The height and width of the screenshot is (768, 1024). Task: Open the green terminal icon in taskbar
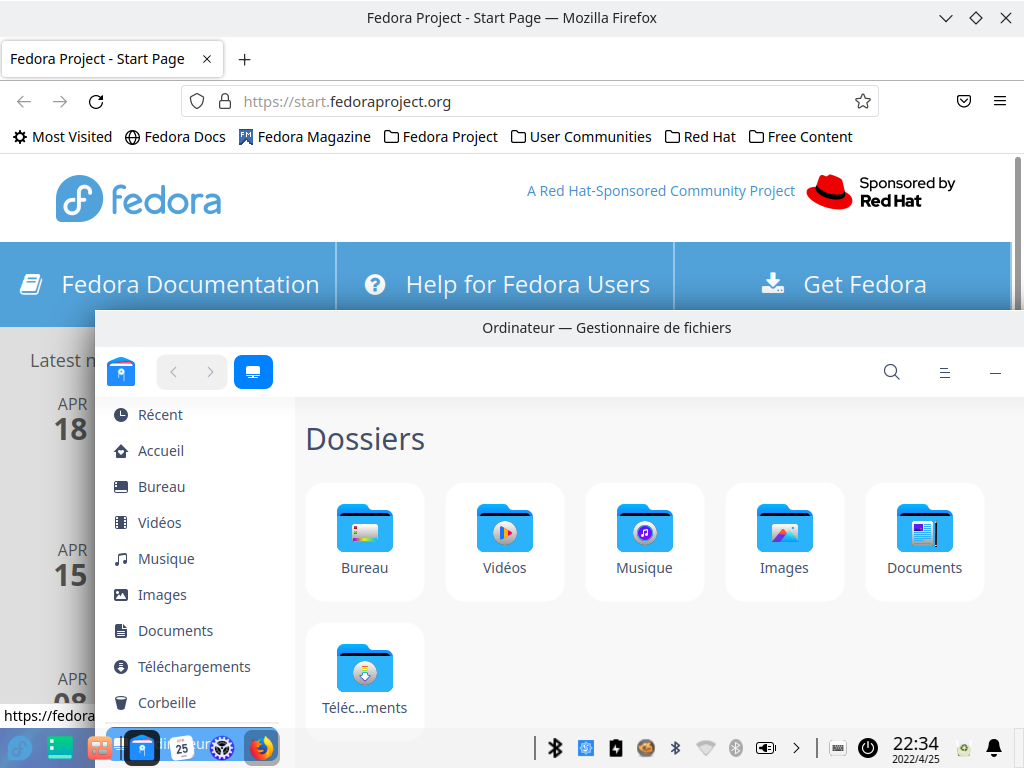click(x=59, y=748)
